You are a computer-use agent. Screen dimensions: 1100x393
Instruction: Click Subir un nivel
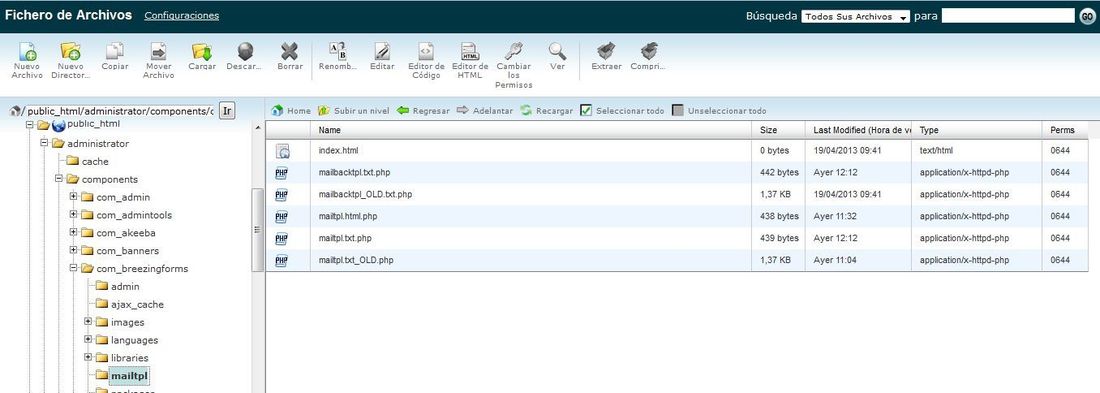(x=354, y=111)
